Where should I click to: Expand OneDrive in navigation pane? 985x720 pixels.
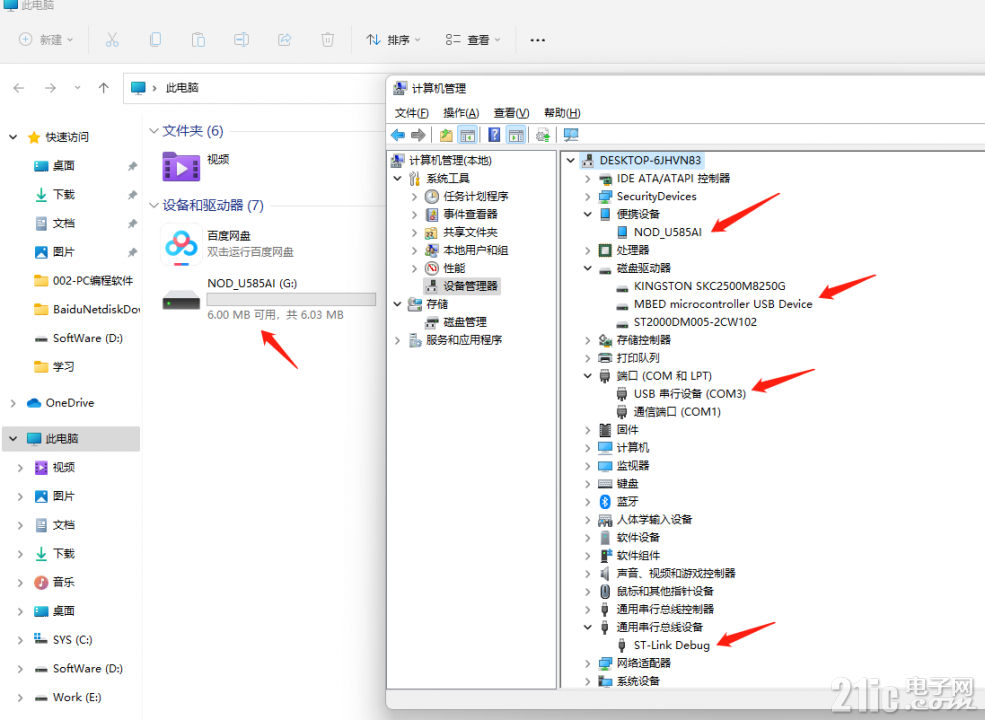coord(13,403)
